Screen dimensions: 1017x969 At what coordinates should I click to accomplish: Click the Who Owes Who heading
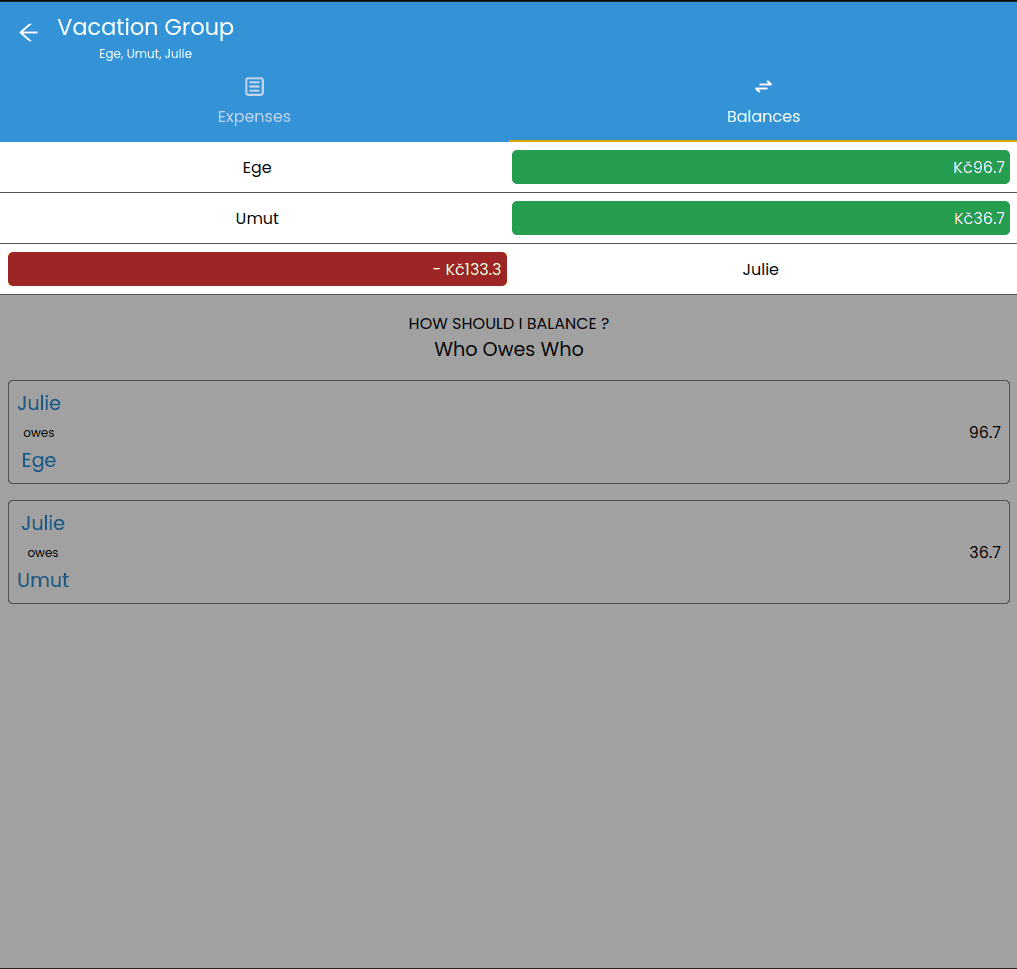coord(508,349)
